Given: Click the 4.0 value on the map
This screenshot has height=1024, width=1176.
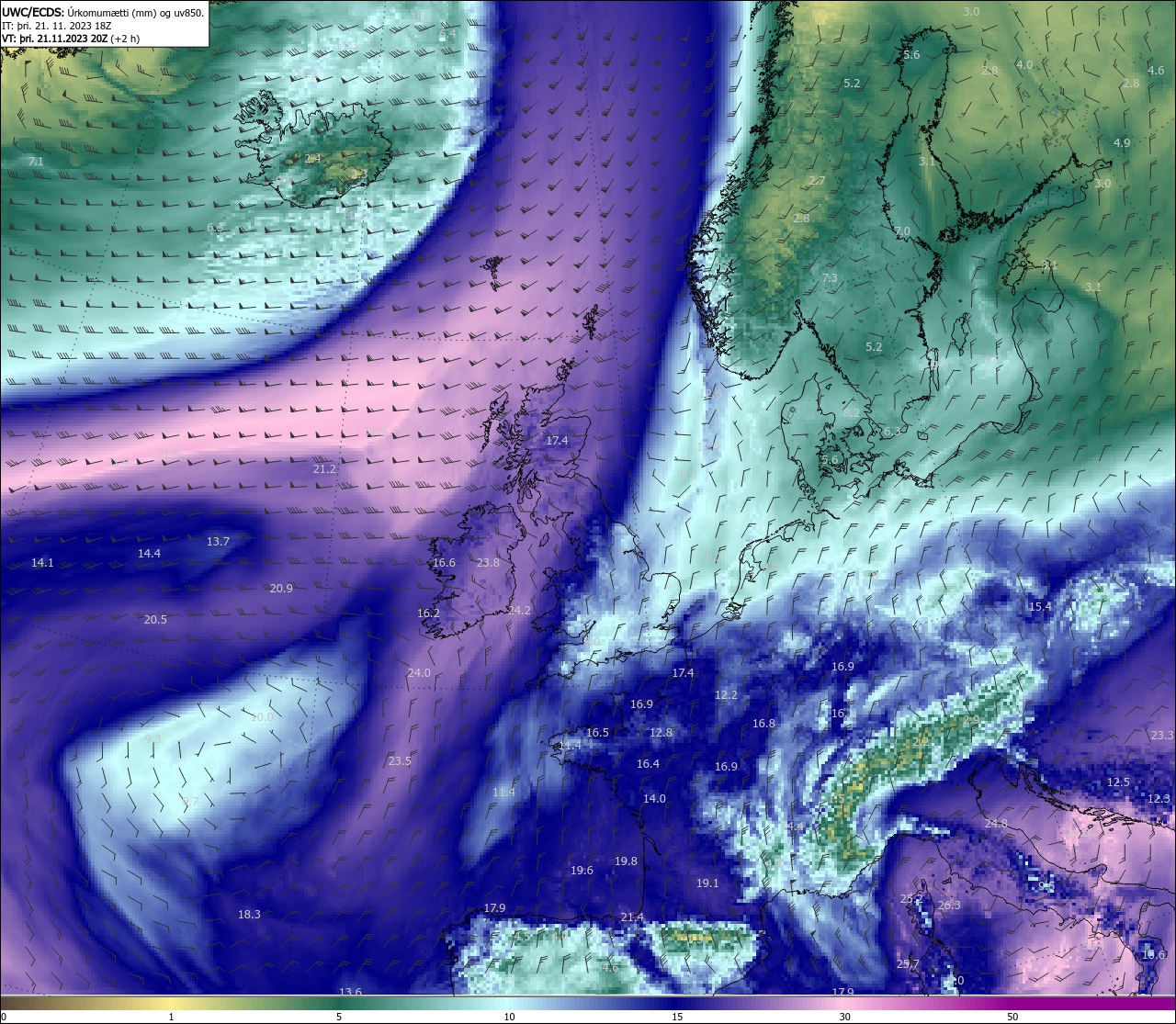Looking at the screenshot, I should 1024,65.
